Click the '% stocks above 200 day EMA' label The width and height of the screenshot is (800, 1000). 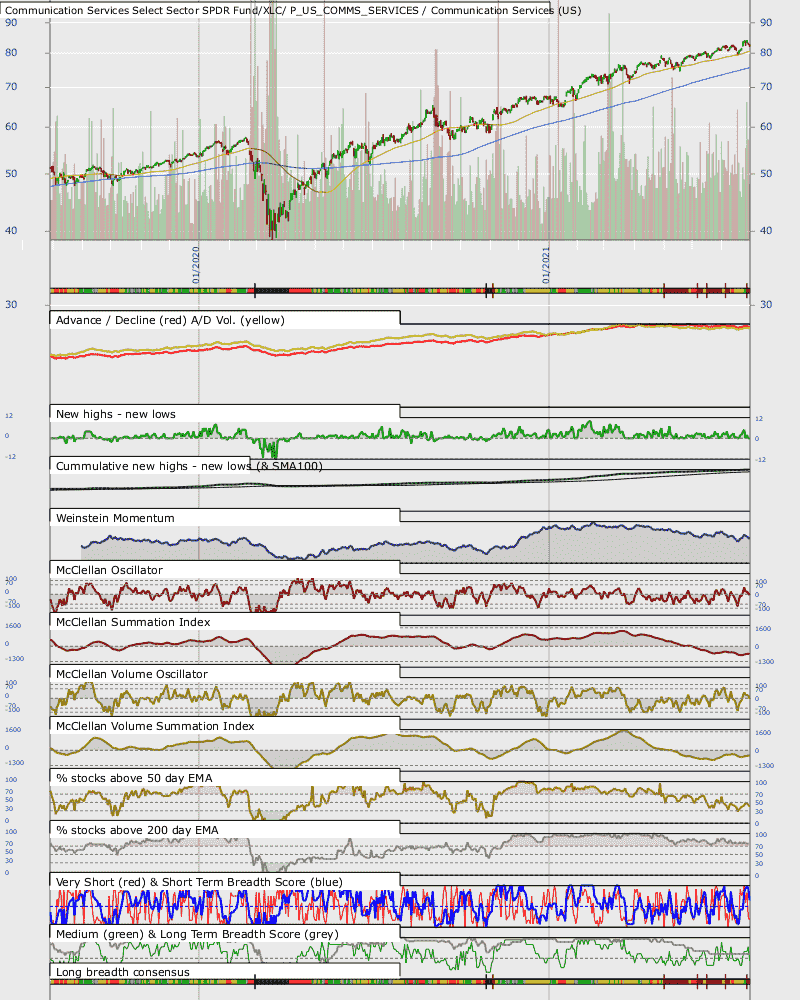(x=137, y=830)
